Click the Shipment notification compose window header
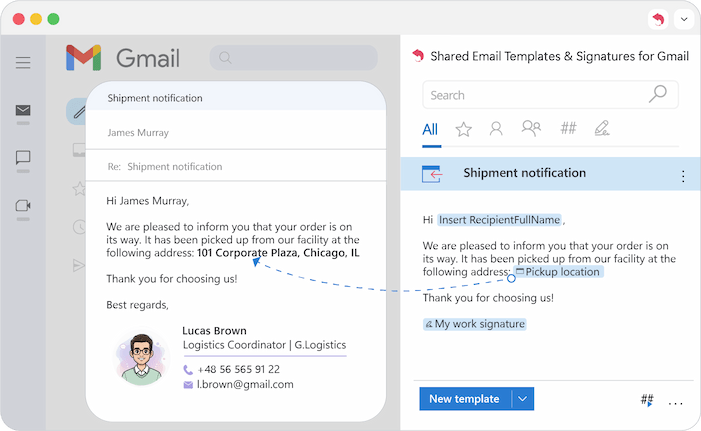This screenshot has height=431, width=701. 236,98
